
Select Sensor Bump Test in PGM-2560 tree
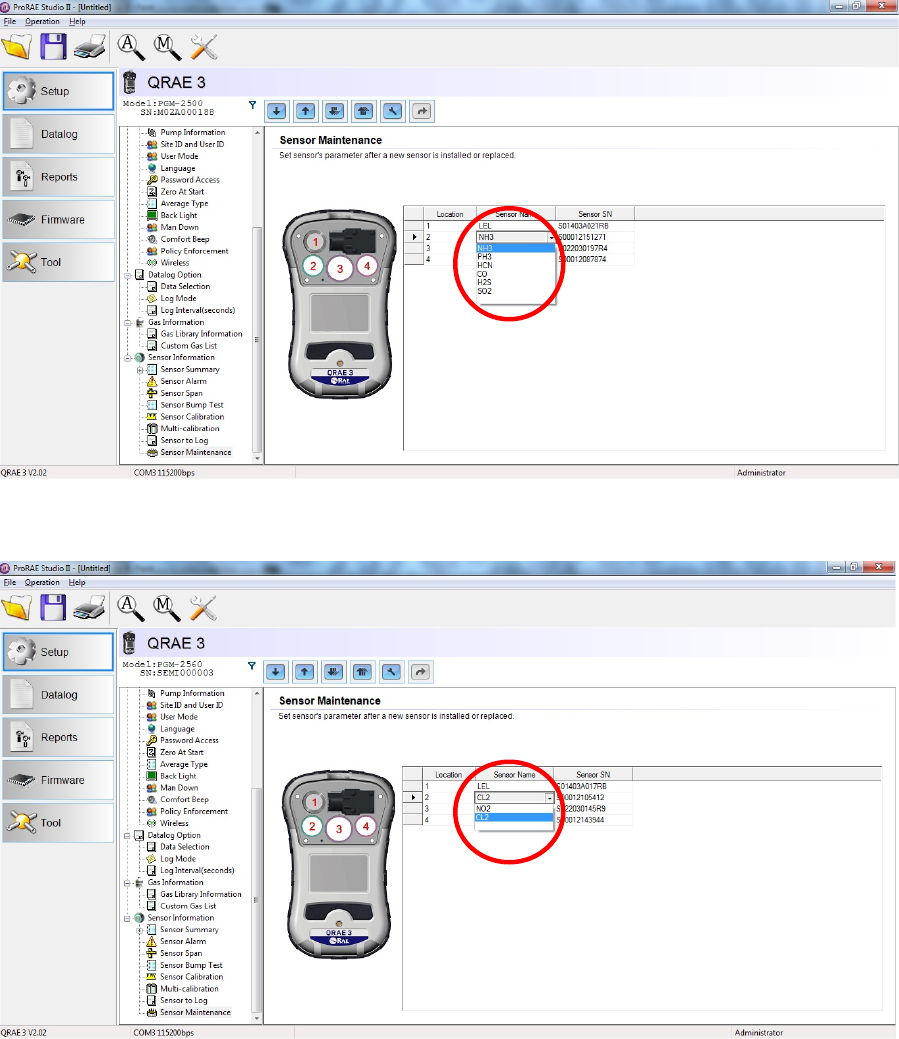tap(191, 965)
